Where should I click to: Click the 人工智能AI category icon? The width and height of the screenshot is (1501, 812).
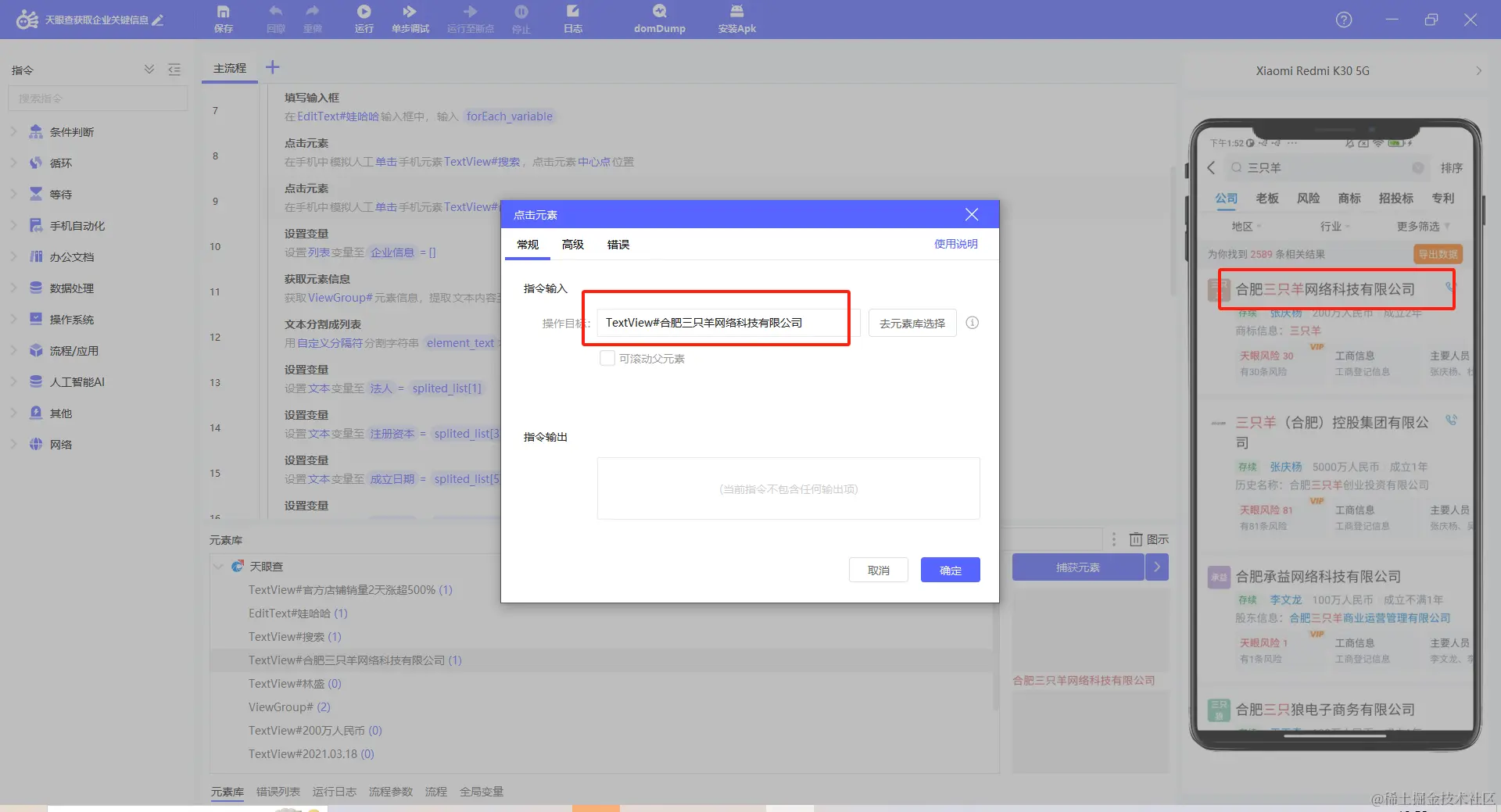coord(36,382)
